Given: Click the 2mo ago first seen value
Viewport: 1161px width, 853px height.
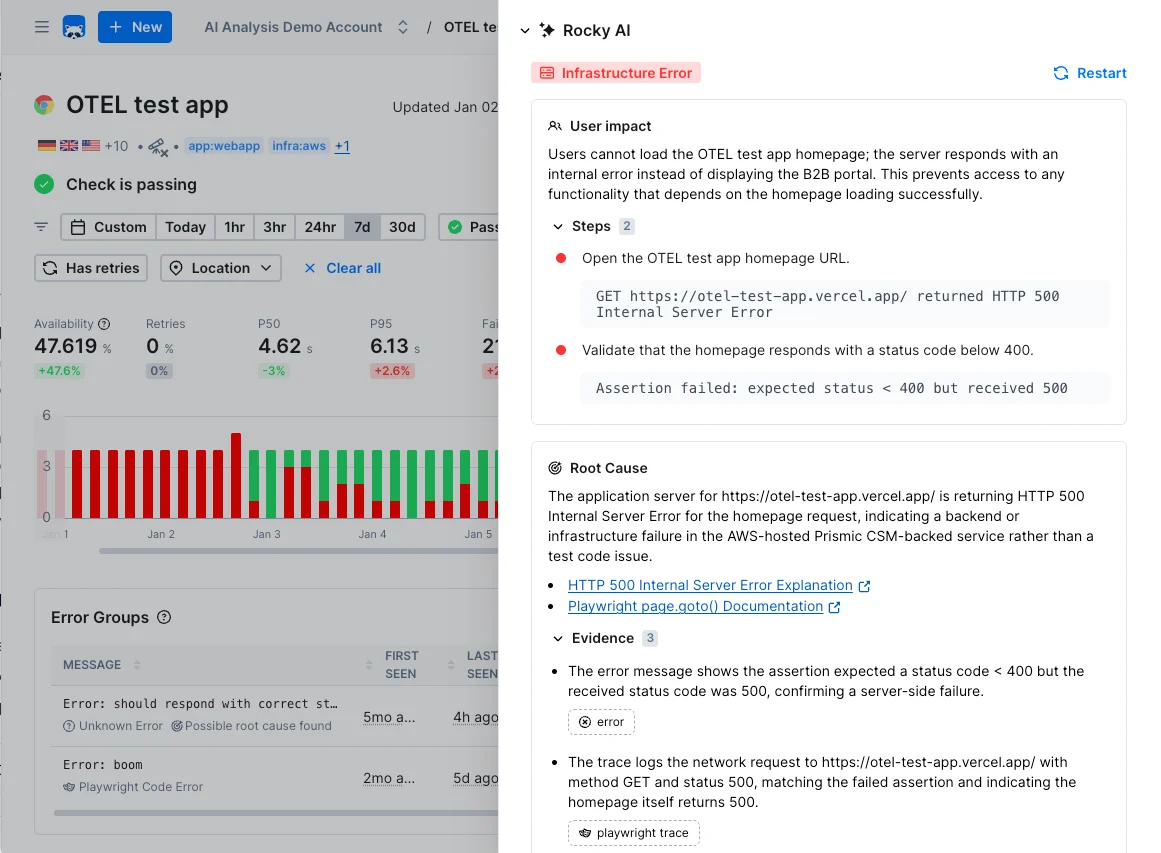Looking at the screenshot, I should 389,778.
